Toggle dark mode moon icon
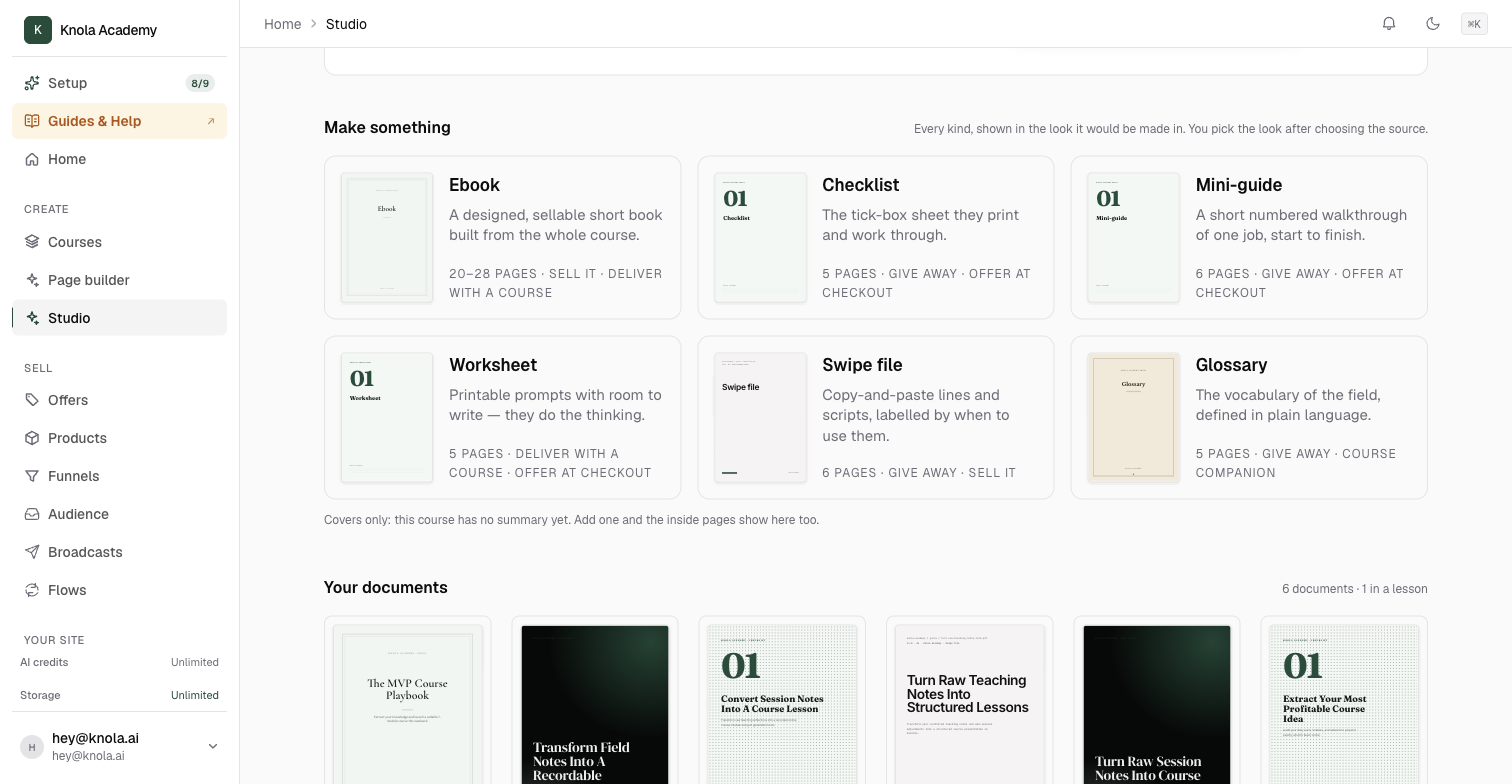This screenshot has height=784, width=1512. tap(1433, 24)
